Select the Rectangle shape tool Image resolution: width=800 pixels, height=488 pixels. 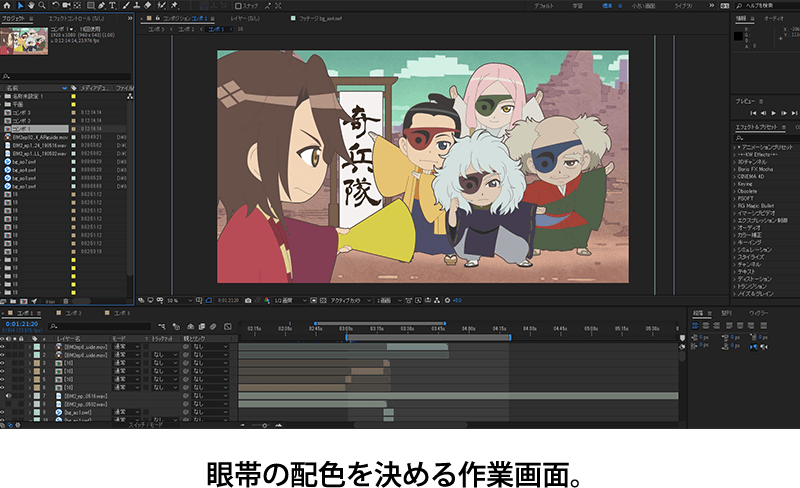point(90,5)
